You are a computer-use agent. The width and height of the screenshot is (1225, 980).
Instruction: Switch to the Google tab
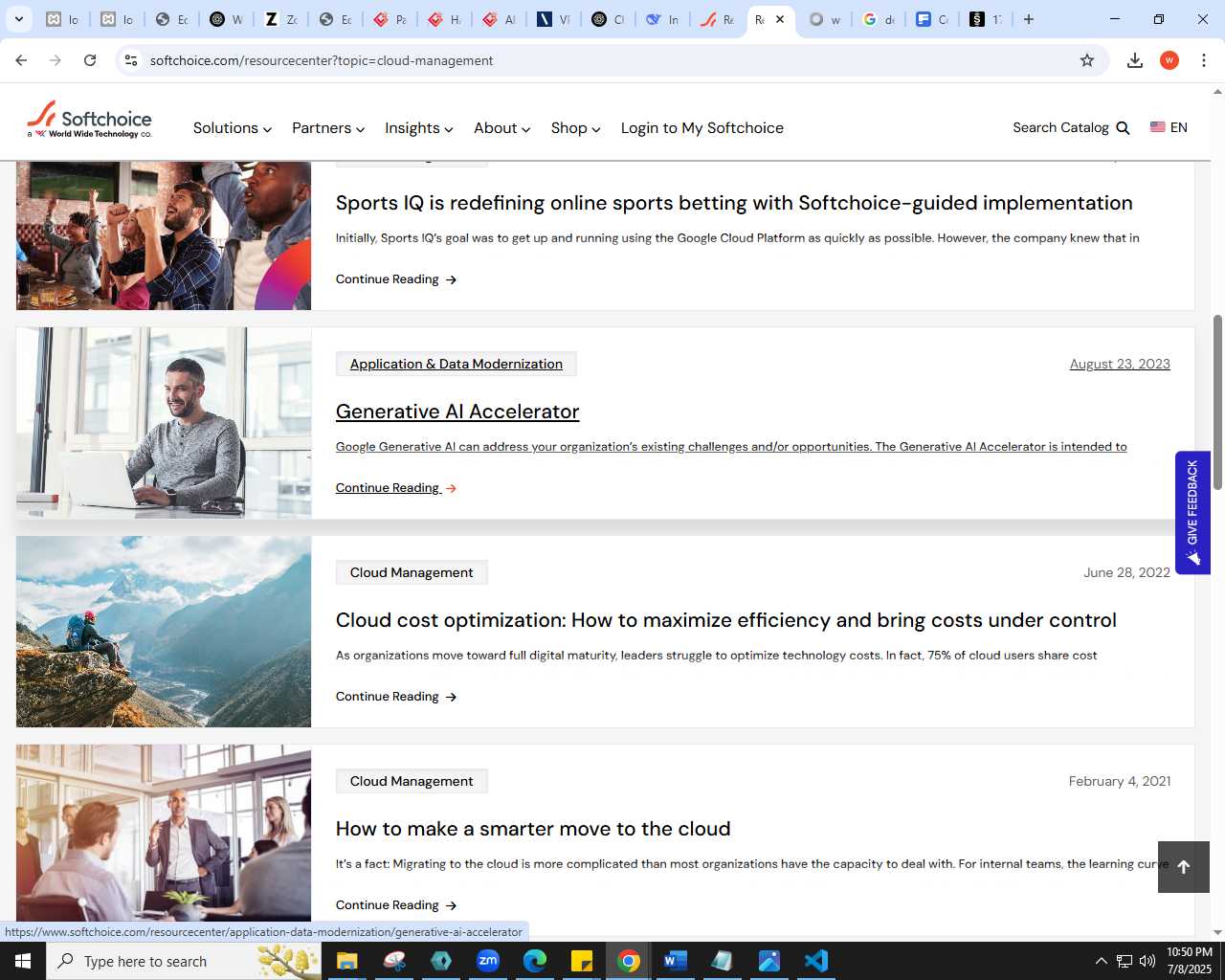click(x=879, y=19)
